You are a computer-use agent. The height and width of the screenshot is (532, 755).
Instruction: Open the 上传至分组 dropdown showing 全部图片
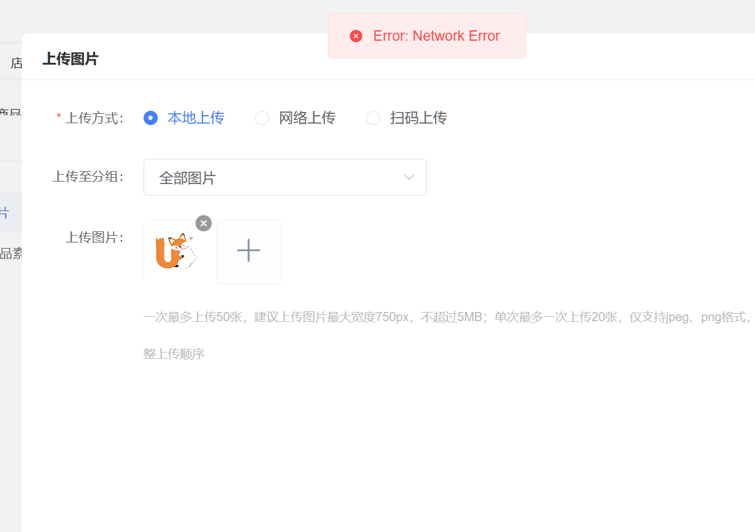click(285, 178)
